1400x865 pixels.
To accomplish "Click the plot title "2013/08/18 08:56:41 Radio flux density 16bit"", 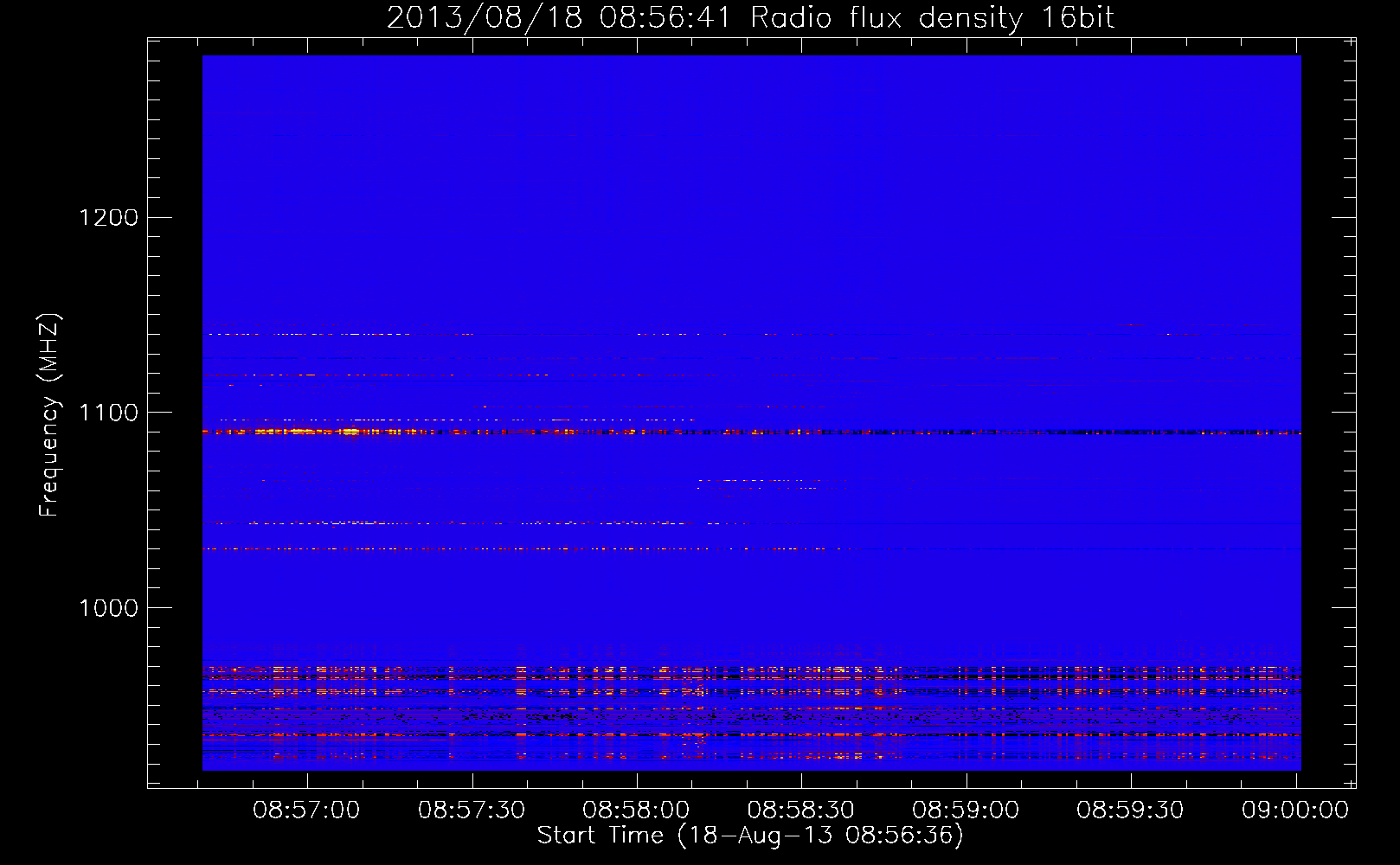I will click(750, 17).
